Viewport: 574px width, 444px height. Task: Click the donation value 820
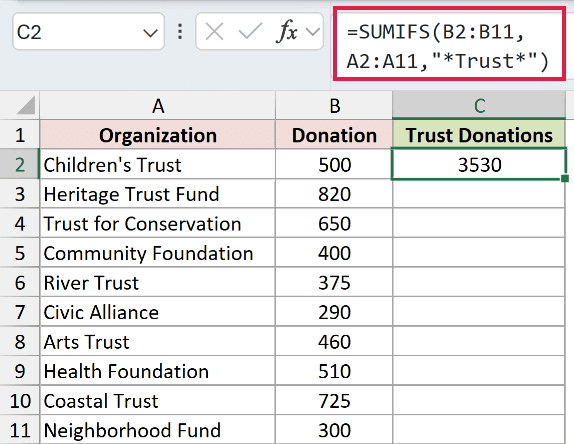(334, 194)
